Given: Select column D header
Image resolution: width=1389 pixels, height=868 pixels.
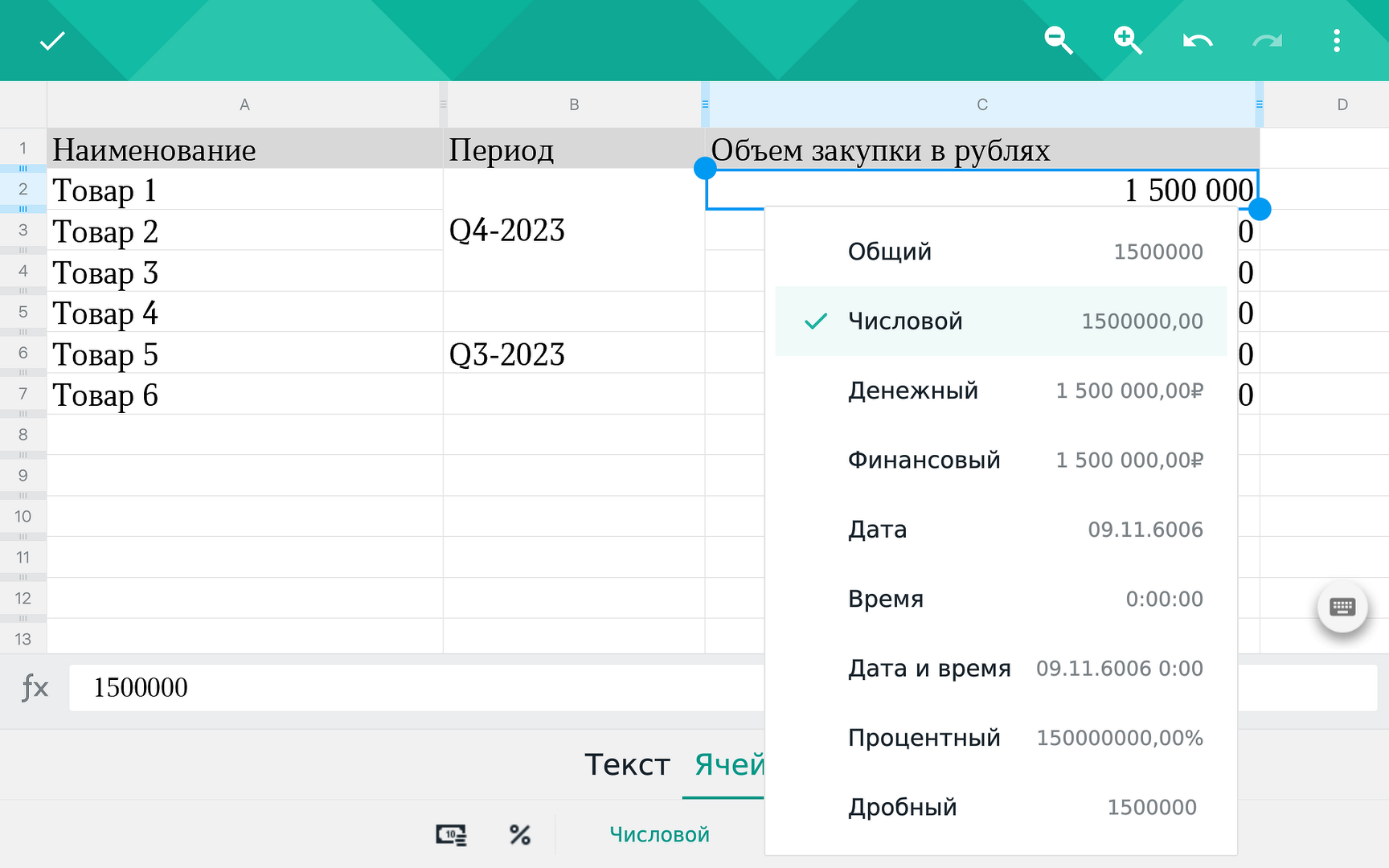Looking at the screenshot, I should [x=1342, y=104].
